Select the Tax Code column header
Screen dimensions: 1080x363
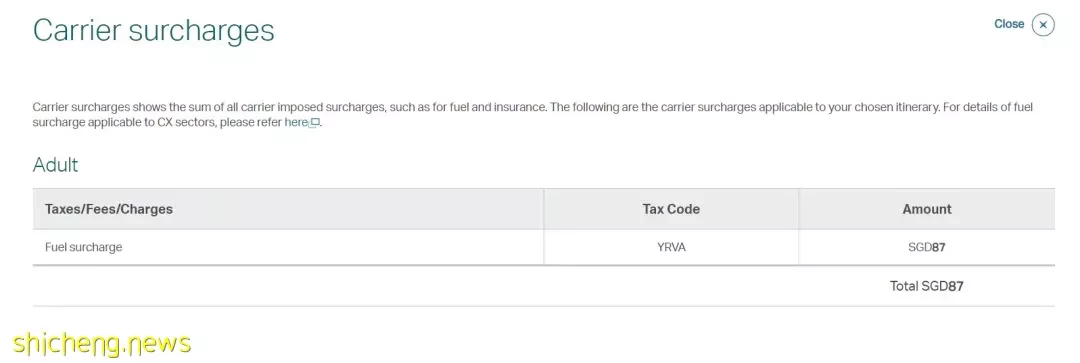point(671,209)
